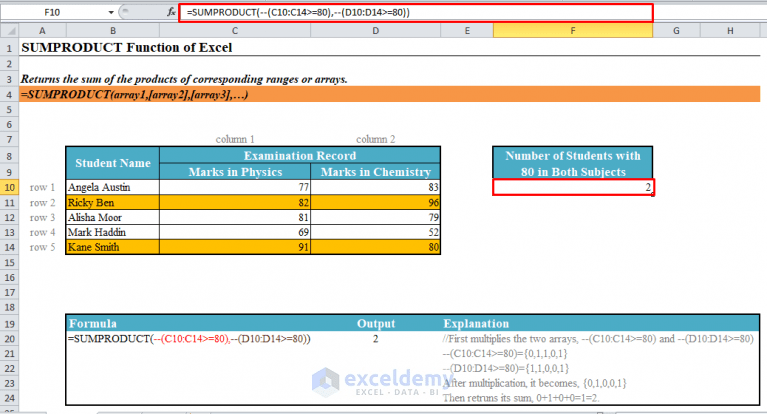Click the 'SUMPRODUCT Function of Excel' title
The height and width of the screenshot is (414, 767).
coord(127,47)
